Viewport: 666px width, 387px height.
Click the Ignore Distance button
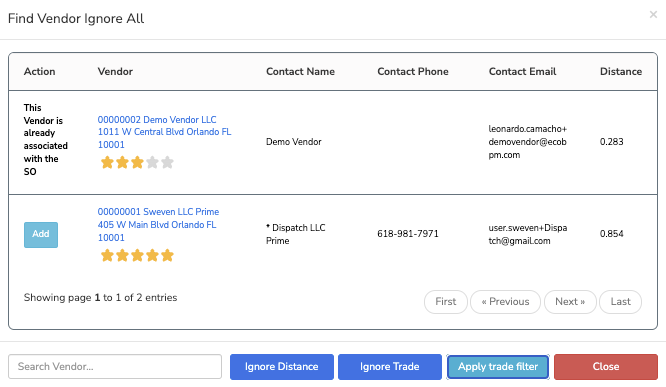coord(282,367)
